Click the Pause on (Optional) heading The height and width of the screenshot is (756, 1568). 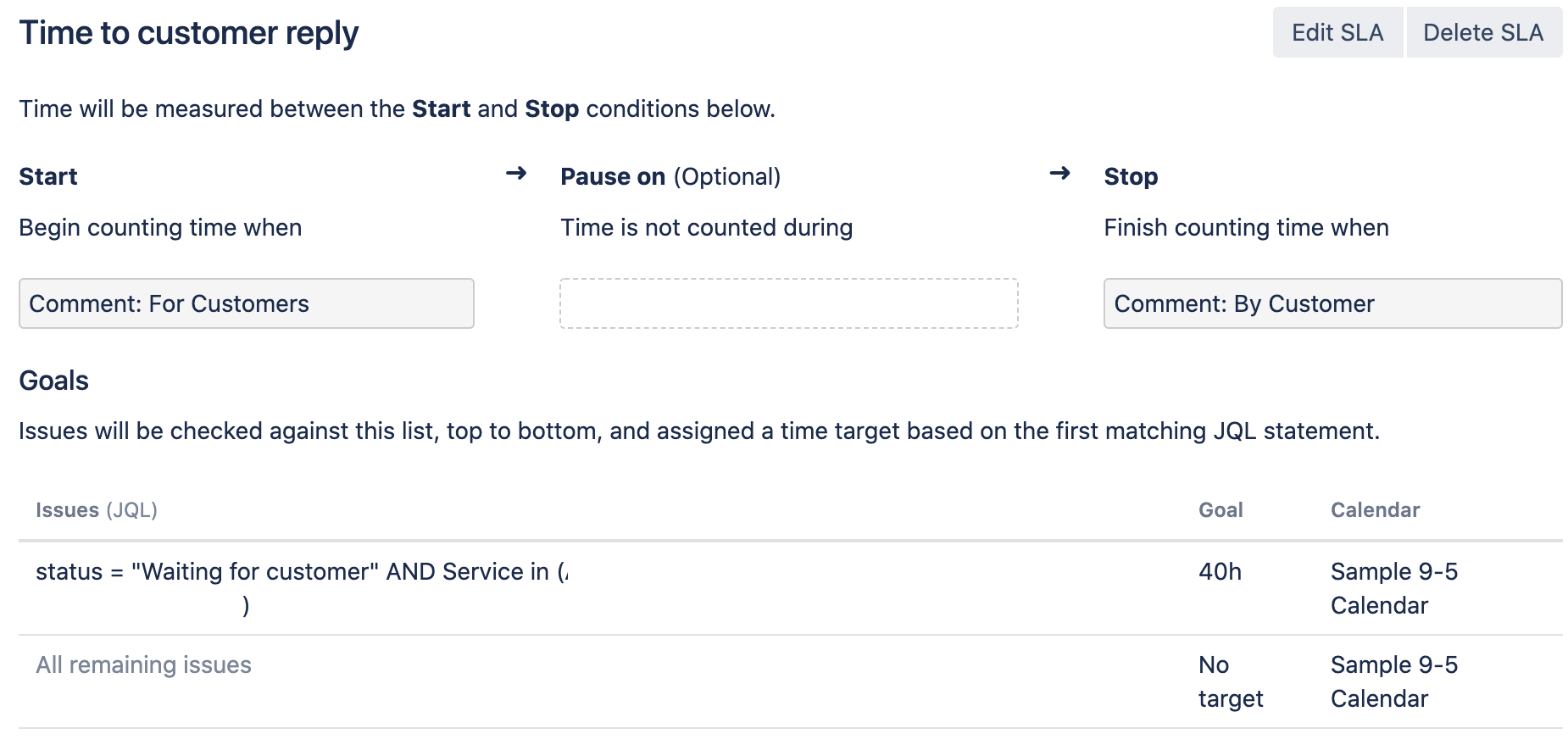click(x=670, y=176)
